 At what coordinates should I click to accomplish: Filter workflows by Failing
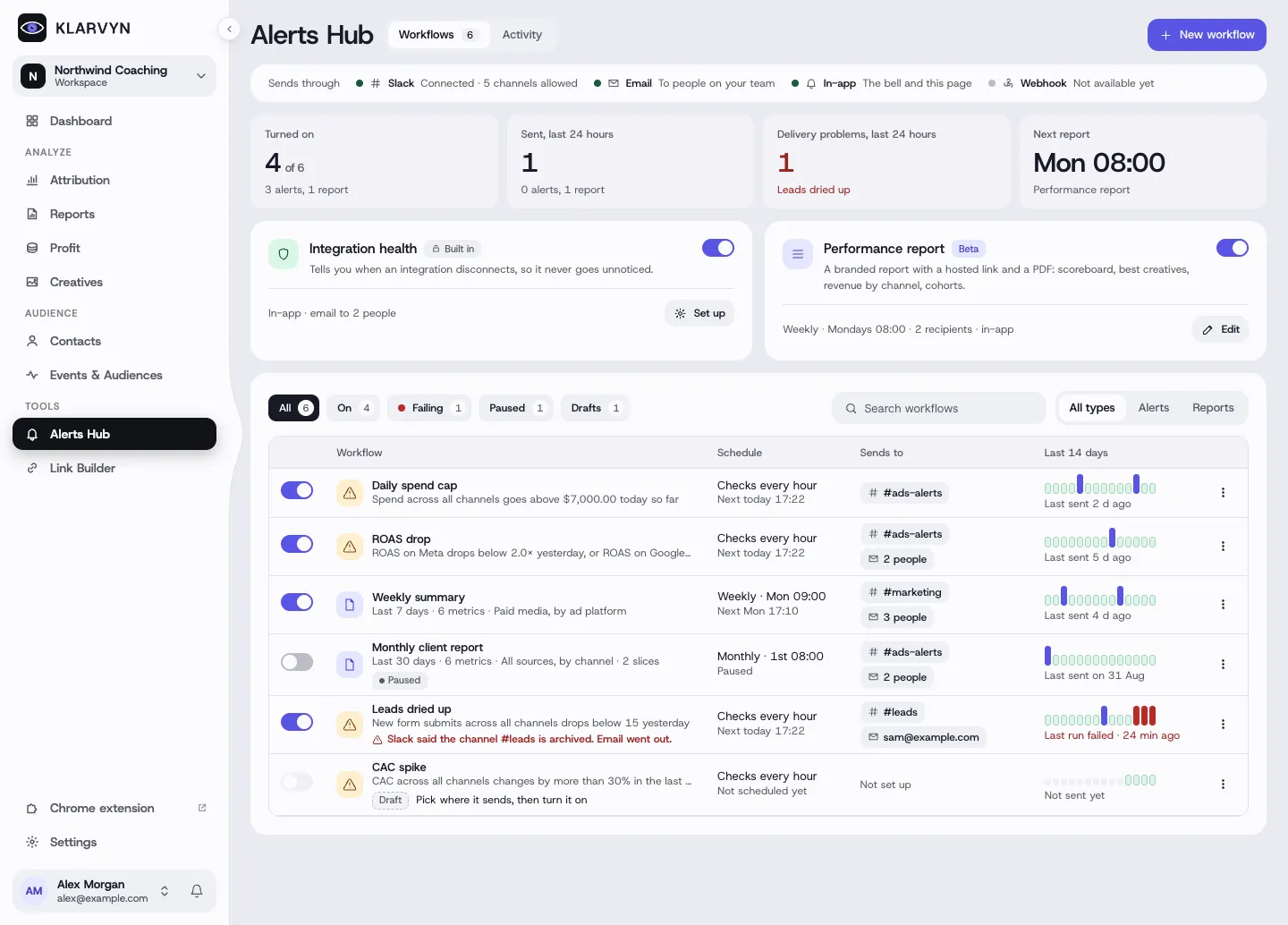[429, 408]
